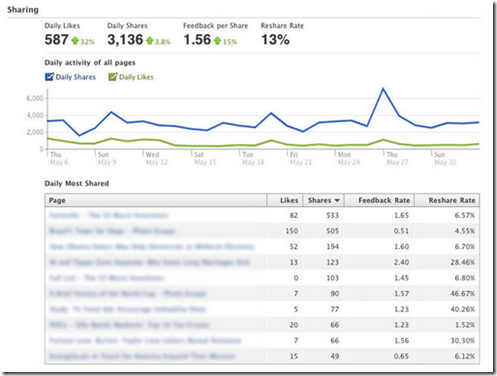Click the green arrow beside 587 Daily Likes
The height and width of the screenshot is (376, 497).
coord(75,41)
